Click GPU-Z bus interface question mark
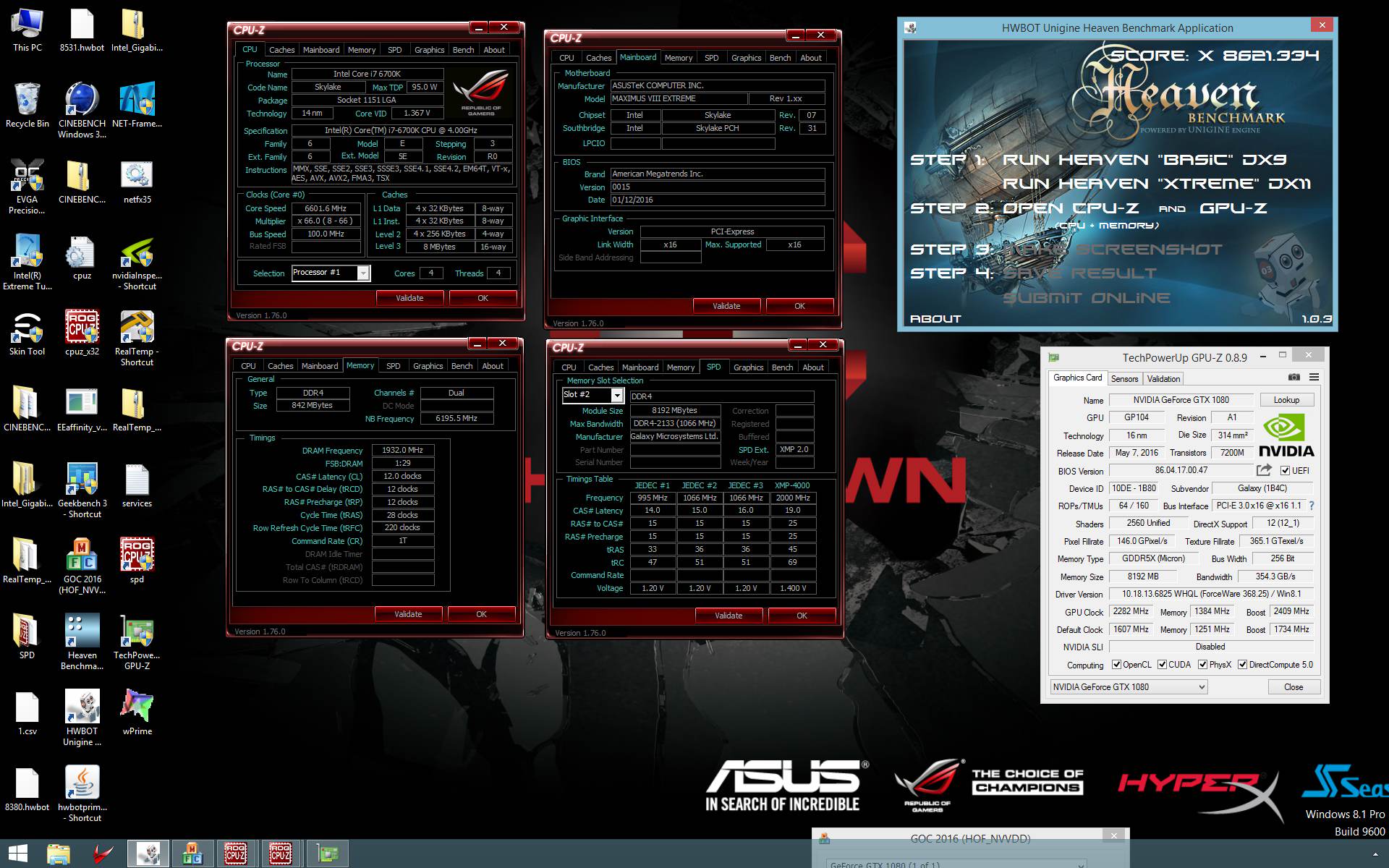 point(1312,506)
